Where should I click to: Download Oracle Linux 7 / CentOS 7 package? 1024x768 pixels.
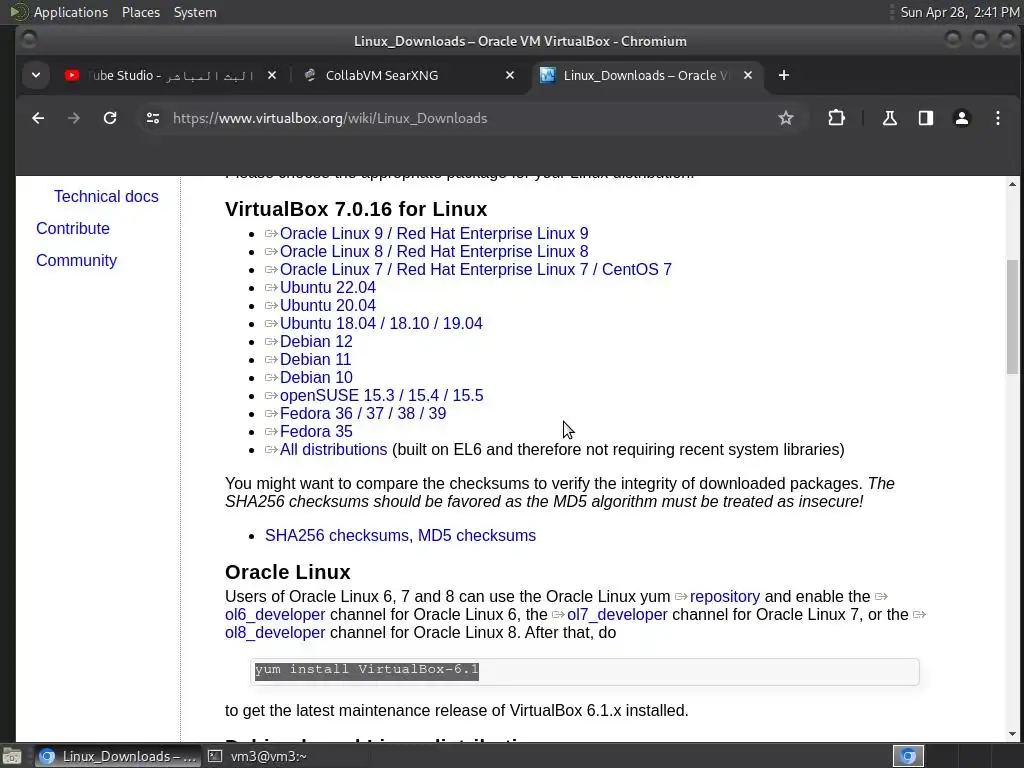475,269
